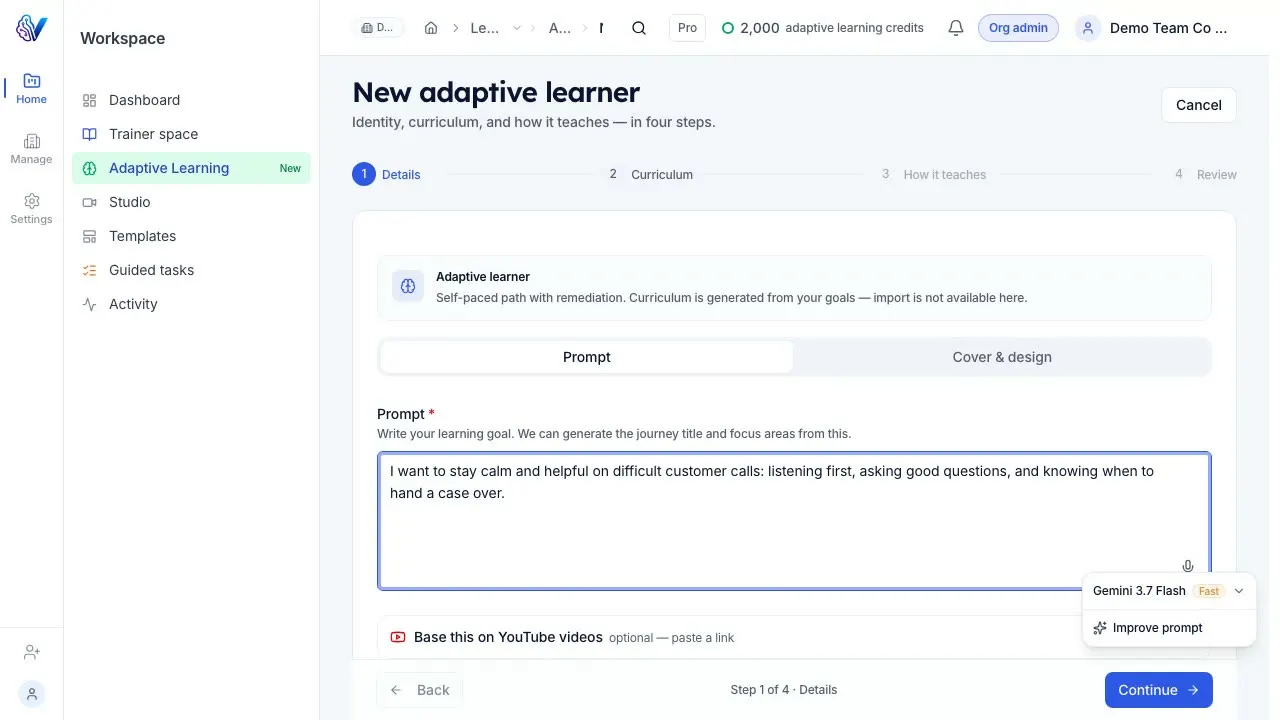
Task: Jump to step 3 How it teaches
Action: 932,174
